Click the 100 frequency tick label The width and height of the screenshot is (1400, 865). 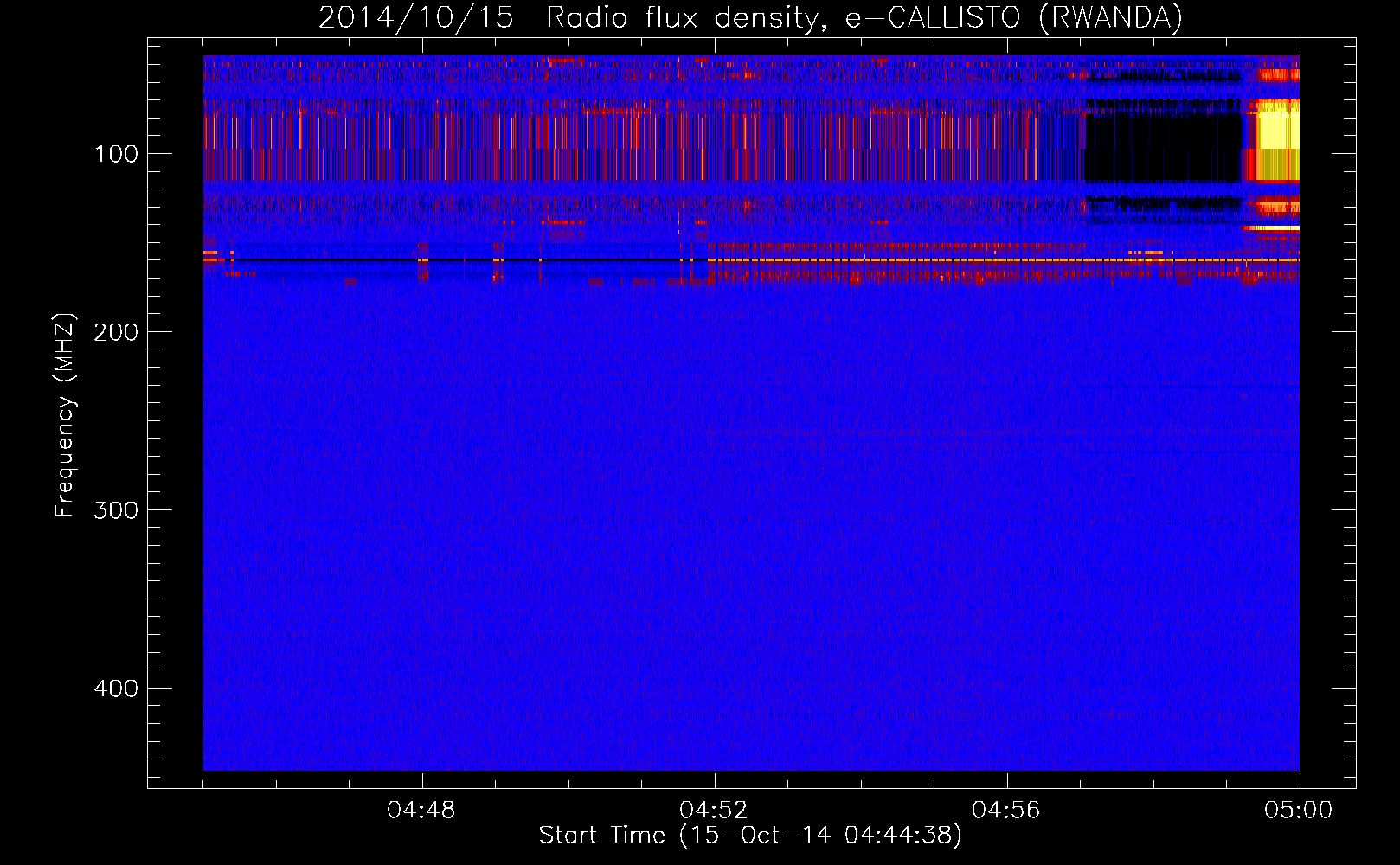point(116,154)
